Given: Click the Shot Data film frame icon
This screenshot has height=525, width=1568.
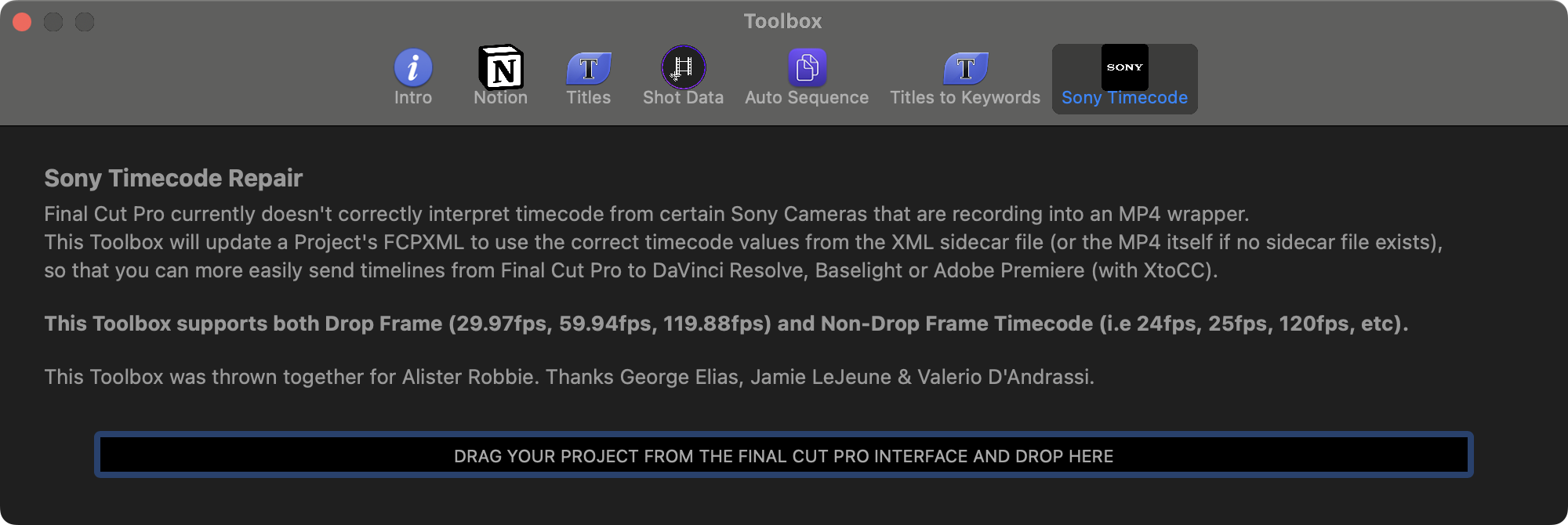Looking at the screenshot, I should [684, 67].
